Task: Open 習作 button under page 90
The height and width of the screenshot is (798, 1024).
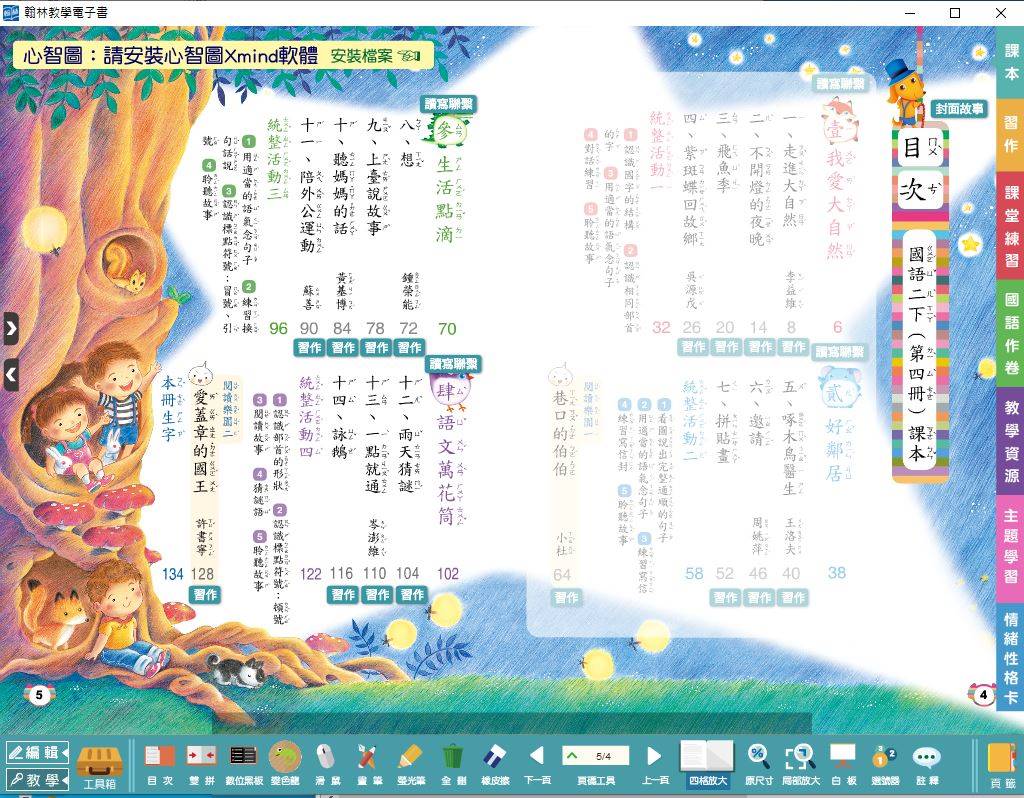Action: [310, 347]
